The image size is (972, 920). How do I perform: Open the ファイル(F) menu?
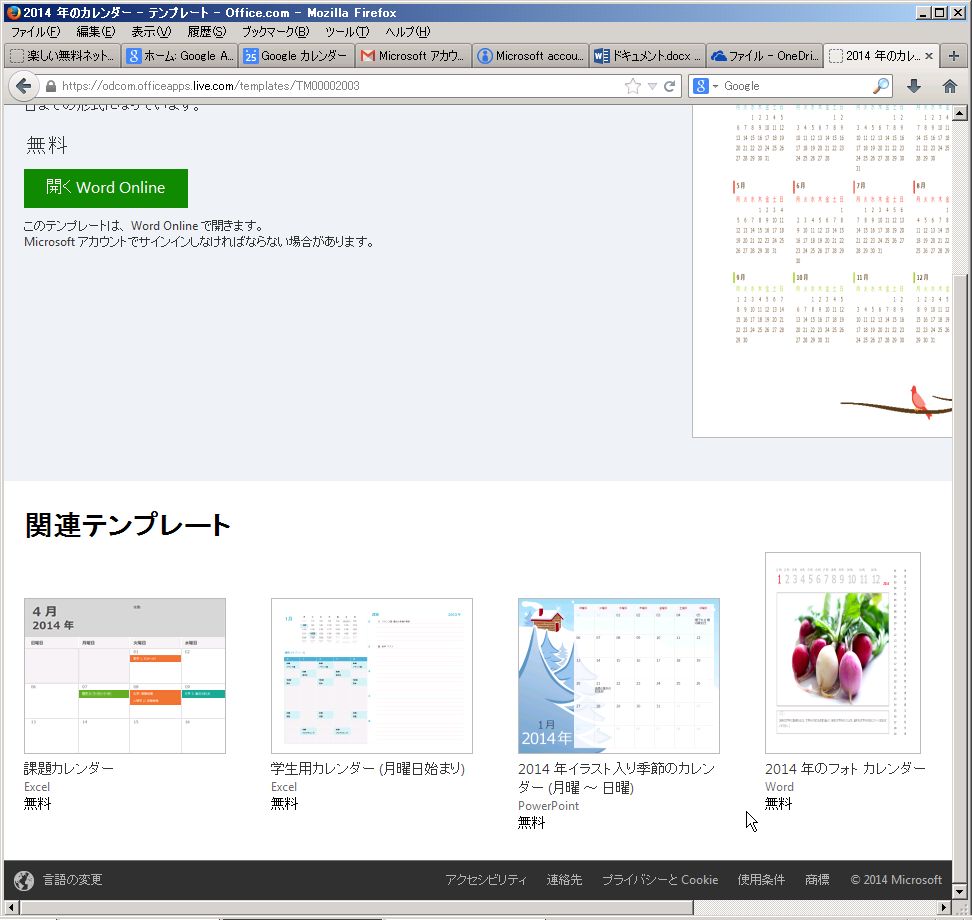[35, 32]
